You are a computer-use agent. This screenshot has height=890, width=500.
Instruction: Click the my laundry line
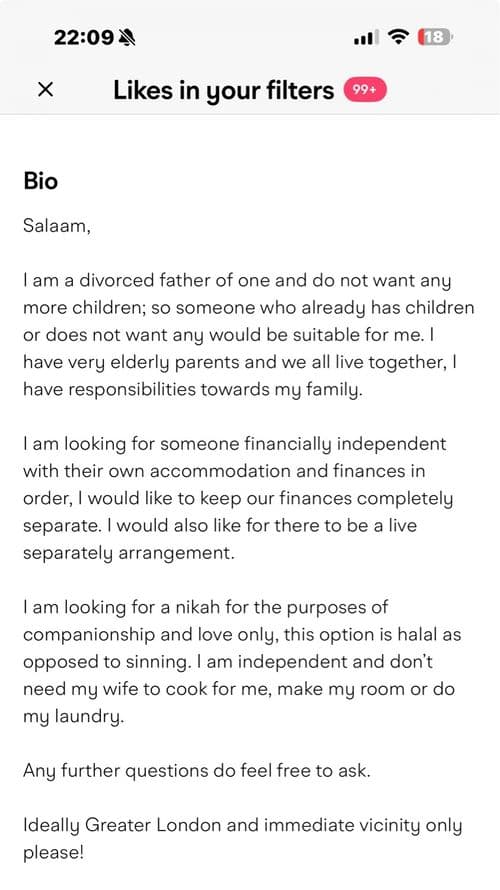[x=73, y=717]
